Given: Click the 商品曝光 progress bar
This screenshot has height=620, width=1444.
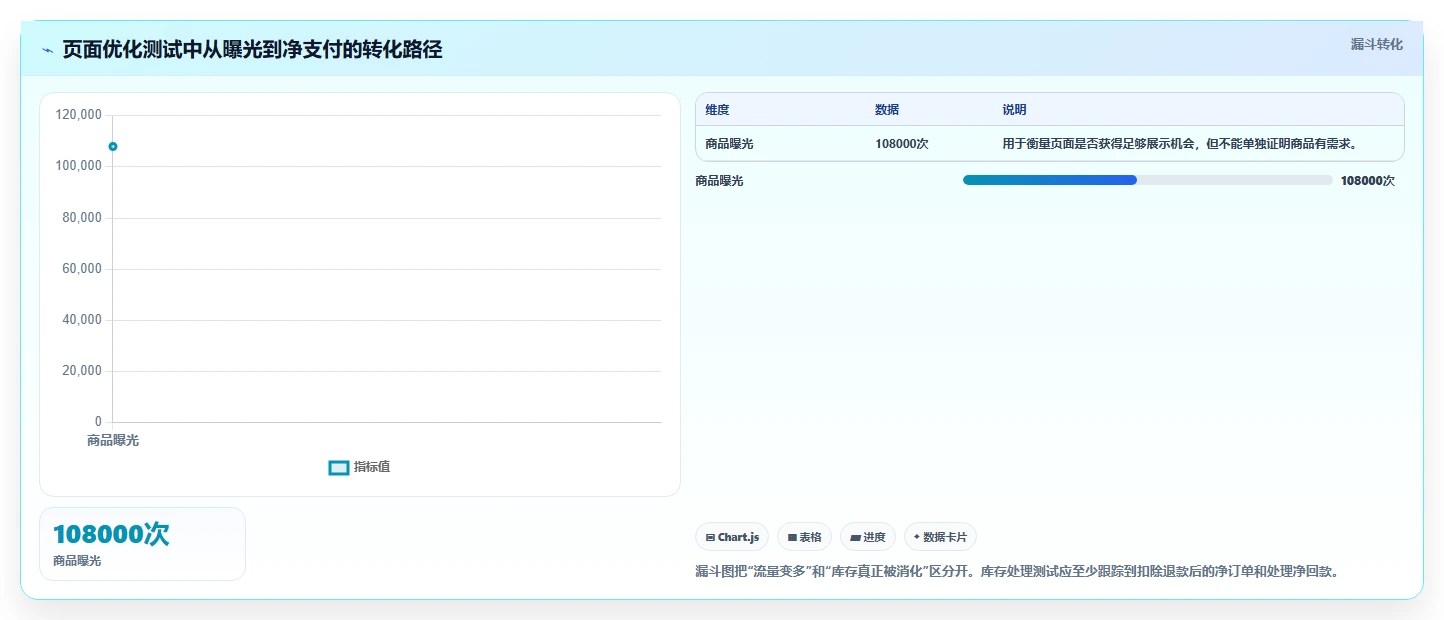Looking at the screenshot, I should (1147, 180).
